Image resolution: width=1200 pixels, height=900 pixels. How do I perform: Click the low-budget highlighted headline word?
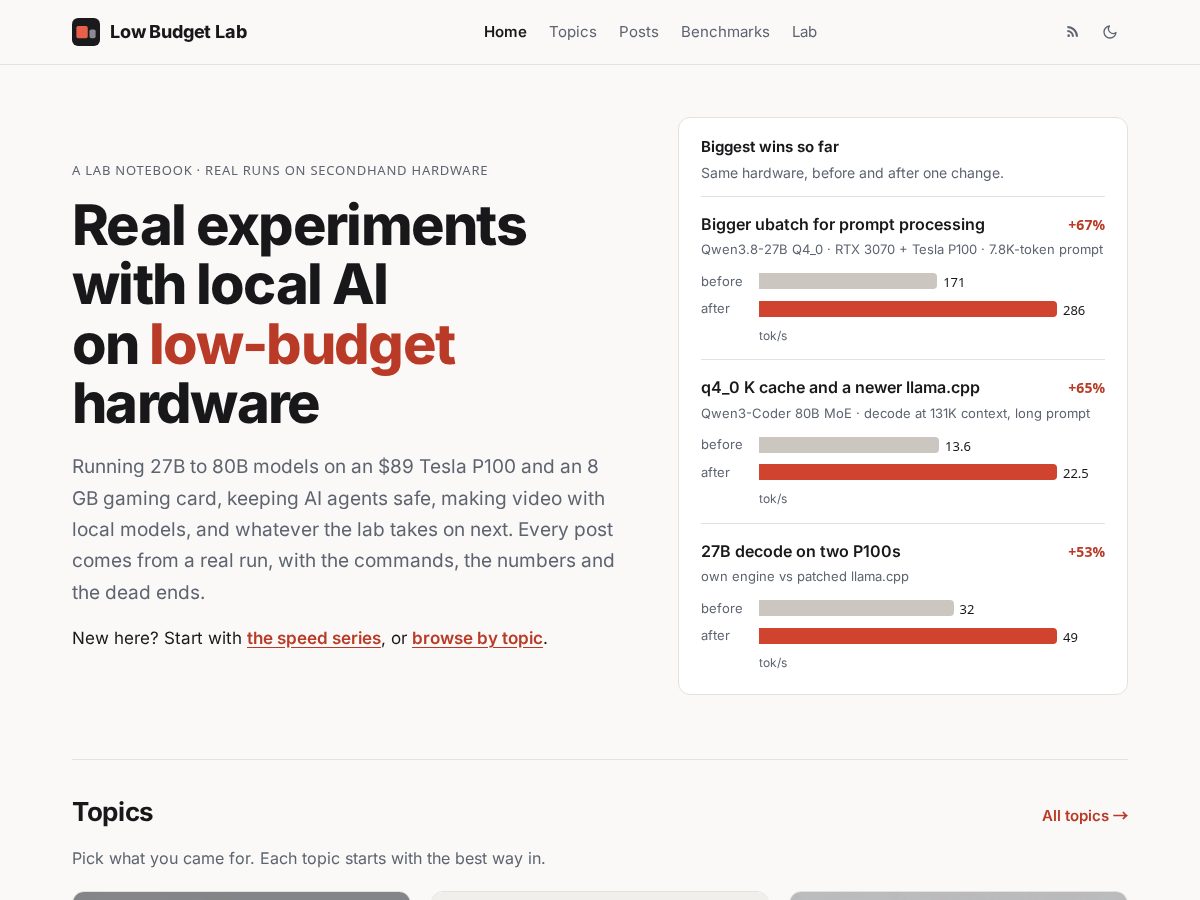click(302, 345)
